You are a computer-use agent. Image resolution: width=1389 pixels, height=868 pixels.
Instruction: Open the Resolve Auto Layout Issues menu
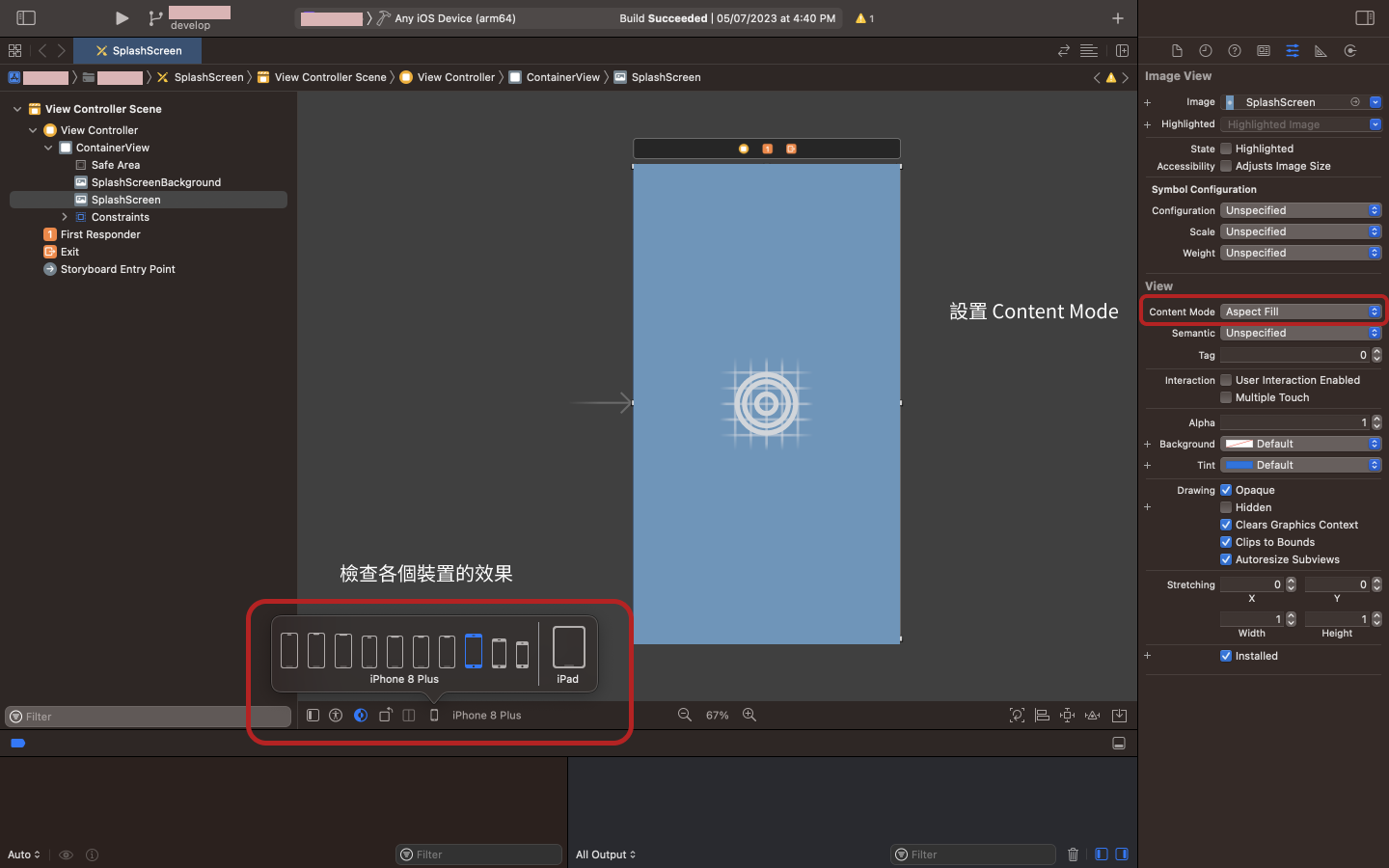click(x=1092, y=716)
